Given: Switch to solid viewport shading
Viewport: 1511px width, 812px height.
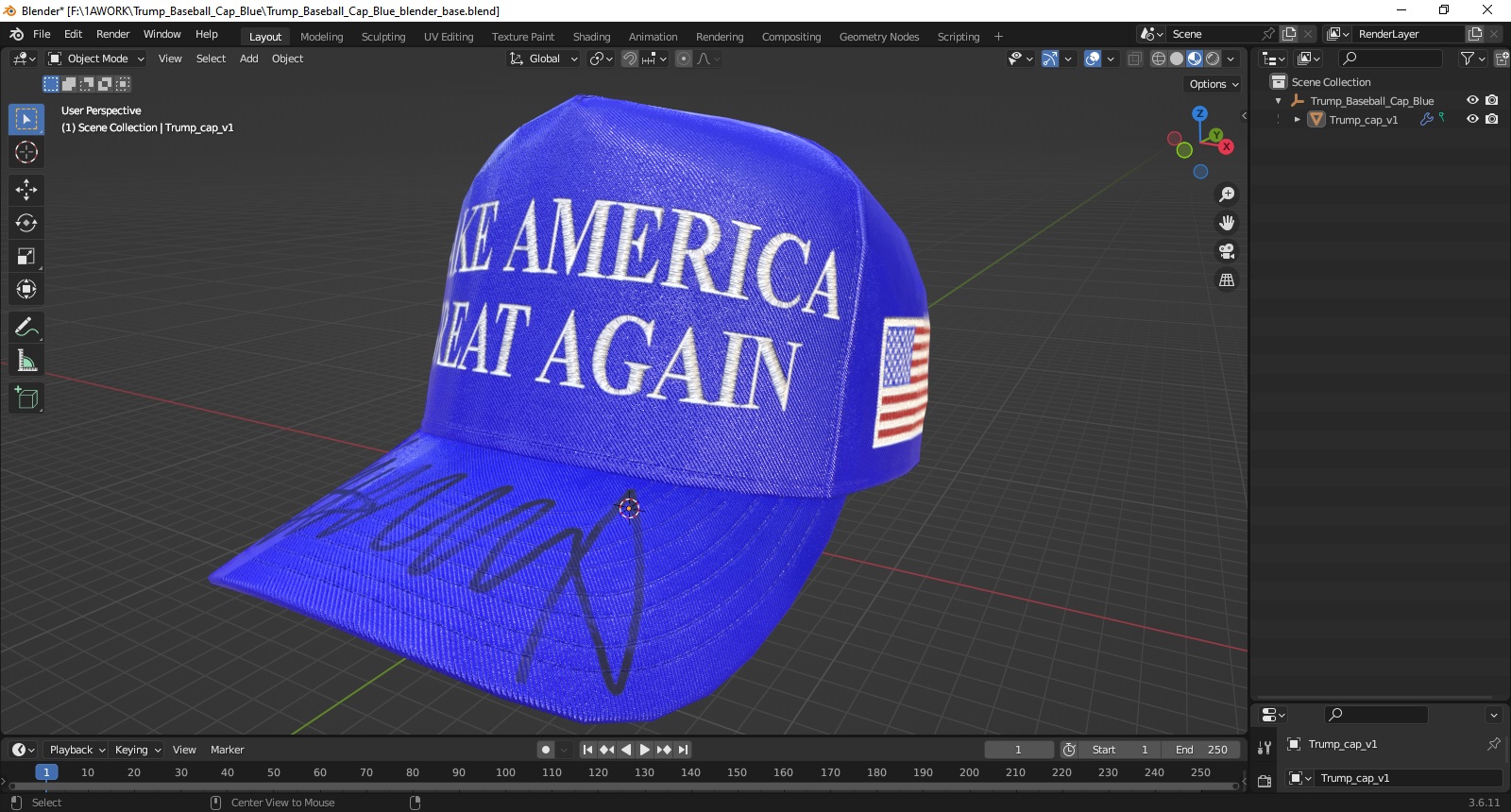Looking at the screenshot, I should click(1176, 59).
